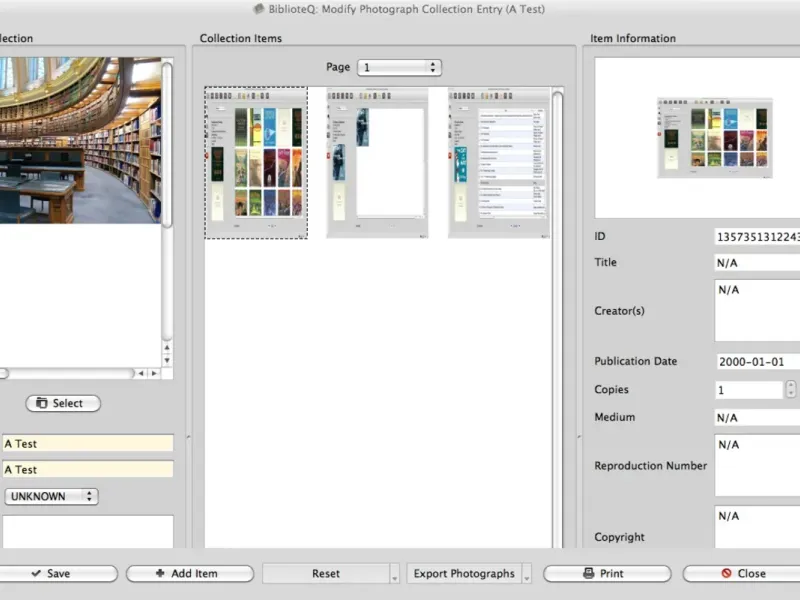The height and width of the screenshot is (600, 800).
Task: Save the photograph collection entry
Action: (58, 573)
